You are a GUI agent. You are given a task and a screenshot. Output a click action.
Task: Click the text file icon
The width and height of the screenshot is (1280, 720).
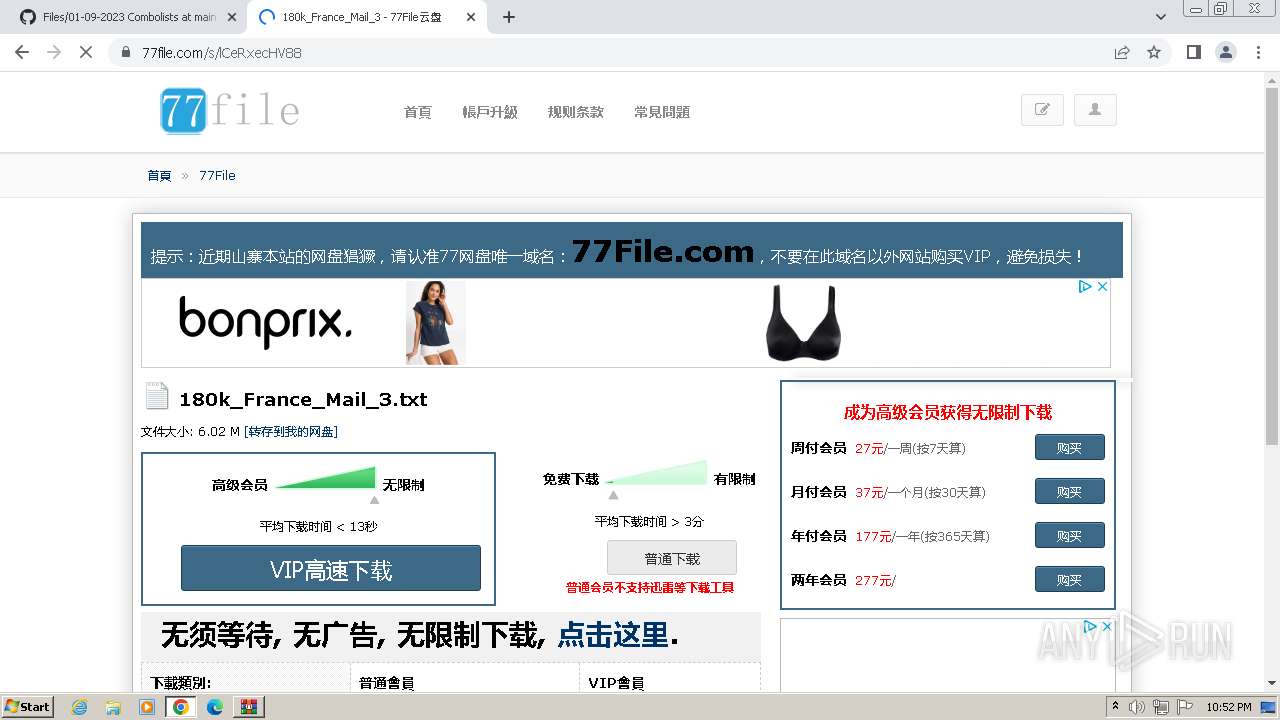coord(157,396)
